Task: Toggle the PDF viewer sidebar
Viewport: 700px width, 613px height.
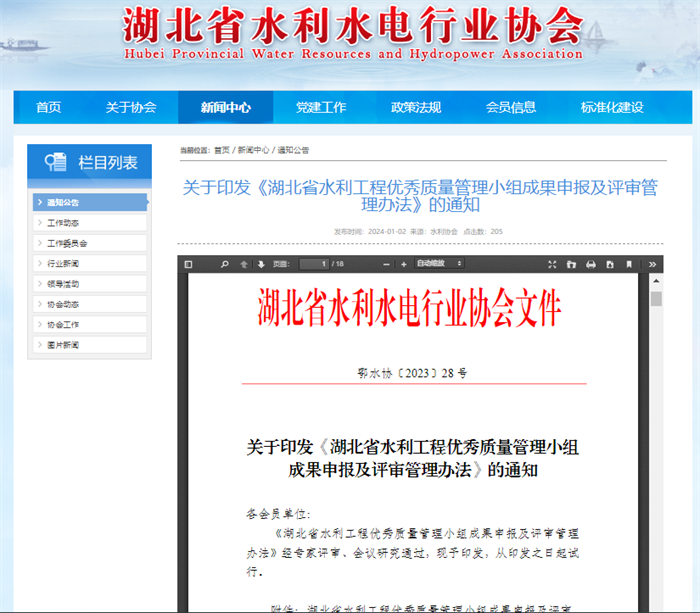Action: [x=188, y=264]
